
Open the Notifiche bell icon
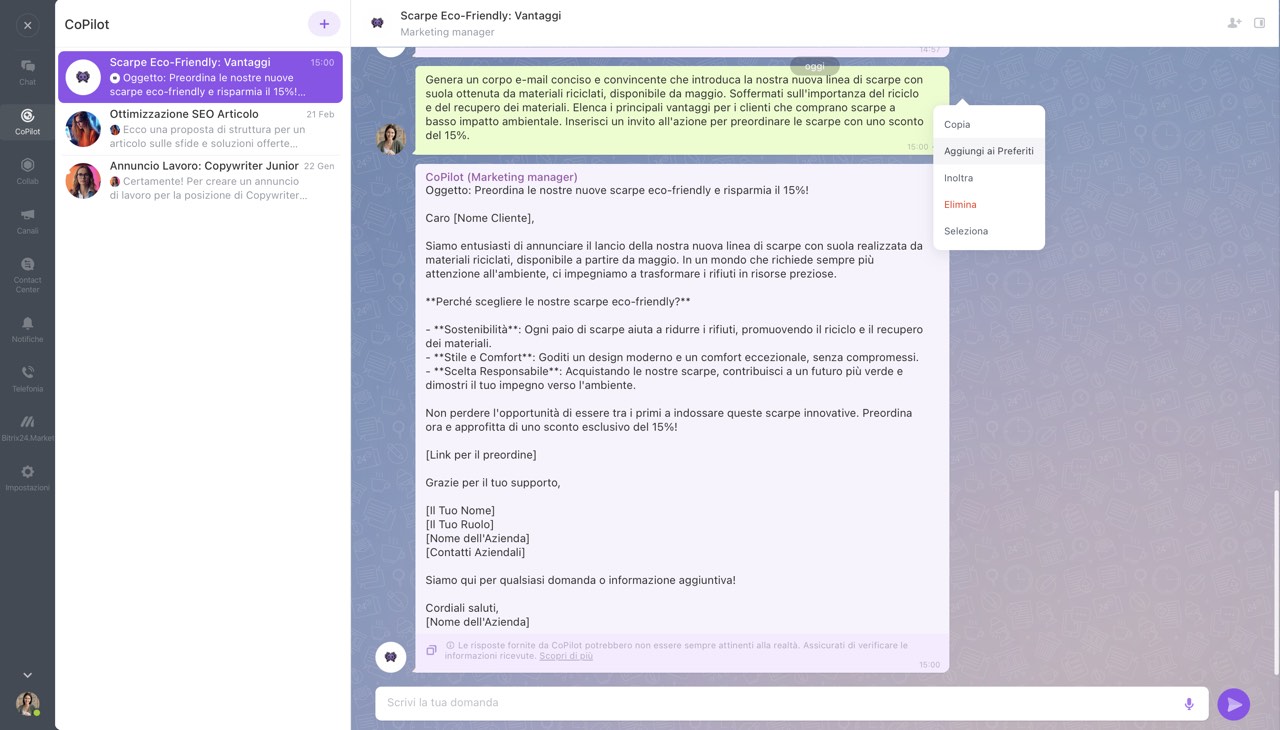click(27, 328)
